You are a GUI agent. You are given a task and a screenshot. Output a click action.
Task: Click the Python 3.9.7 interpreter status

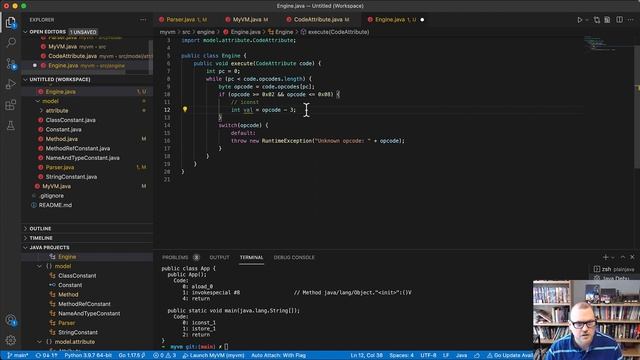[x=88, y=356]
